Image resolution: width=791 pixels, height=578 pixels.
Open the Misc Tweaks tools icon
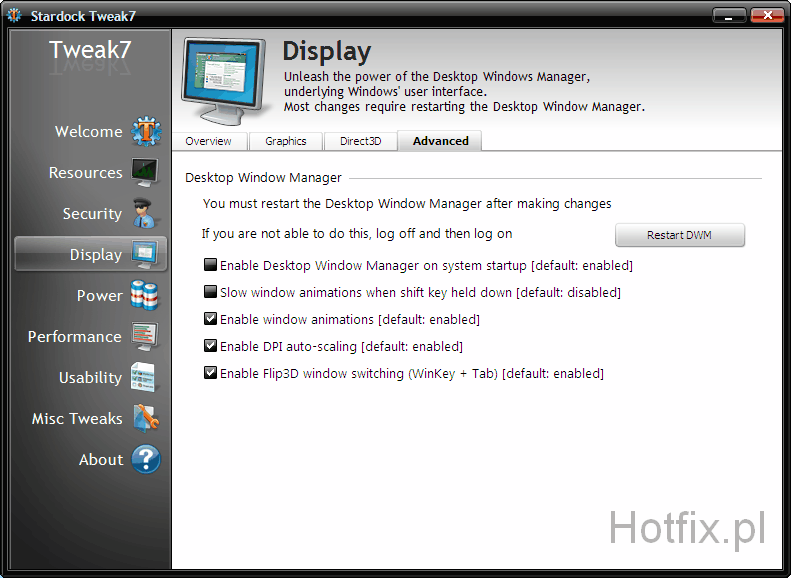click(146, 418)
